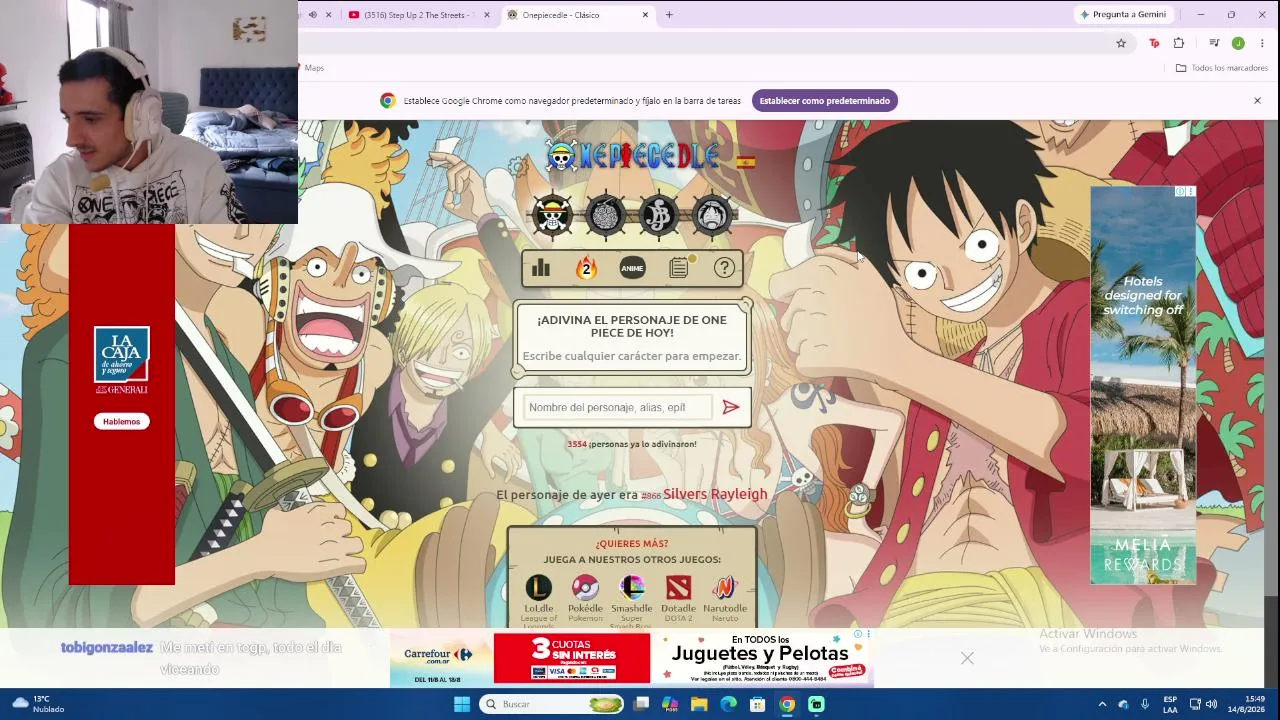Open File Explorer from the taskbar

click(699, 704)
